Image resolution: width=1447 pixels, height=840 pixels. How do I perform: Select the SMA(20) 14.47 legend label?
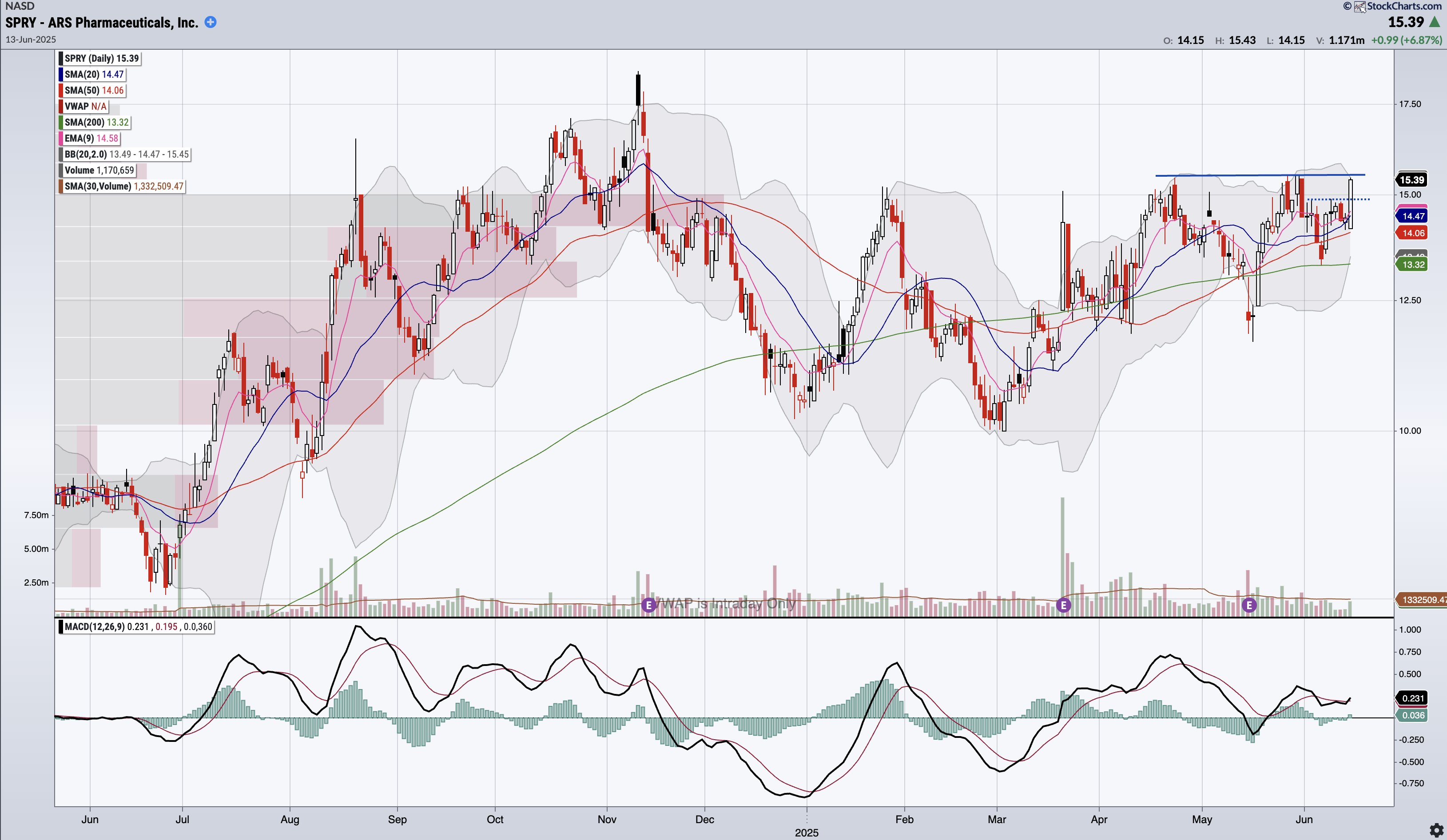[x=92, y=75]
